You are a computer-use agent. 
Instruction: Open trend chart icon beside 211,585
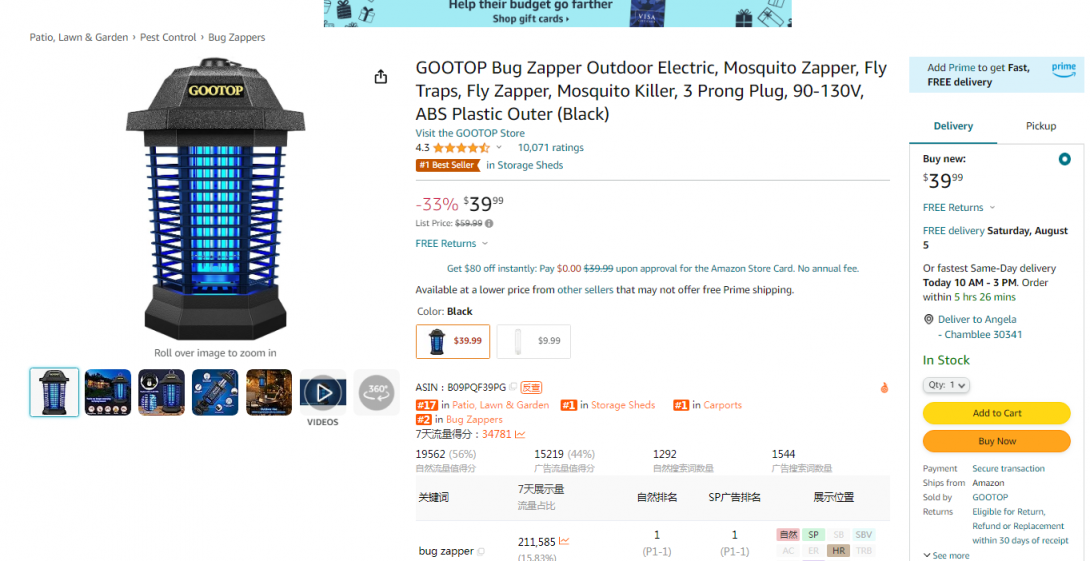click(x=564, y=542)
